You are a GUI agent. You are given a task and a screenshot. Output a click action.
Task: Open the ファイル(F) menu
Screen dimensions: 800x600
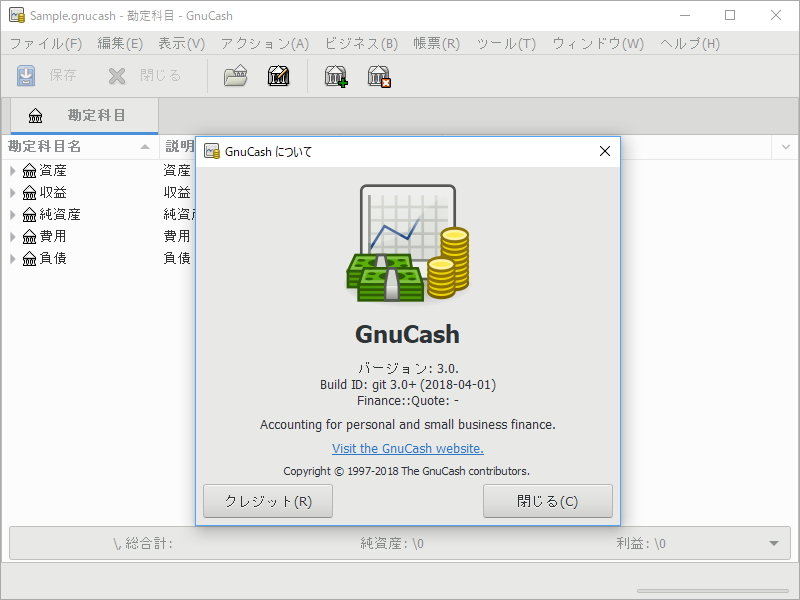[x=46, y=44]
